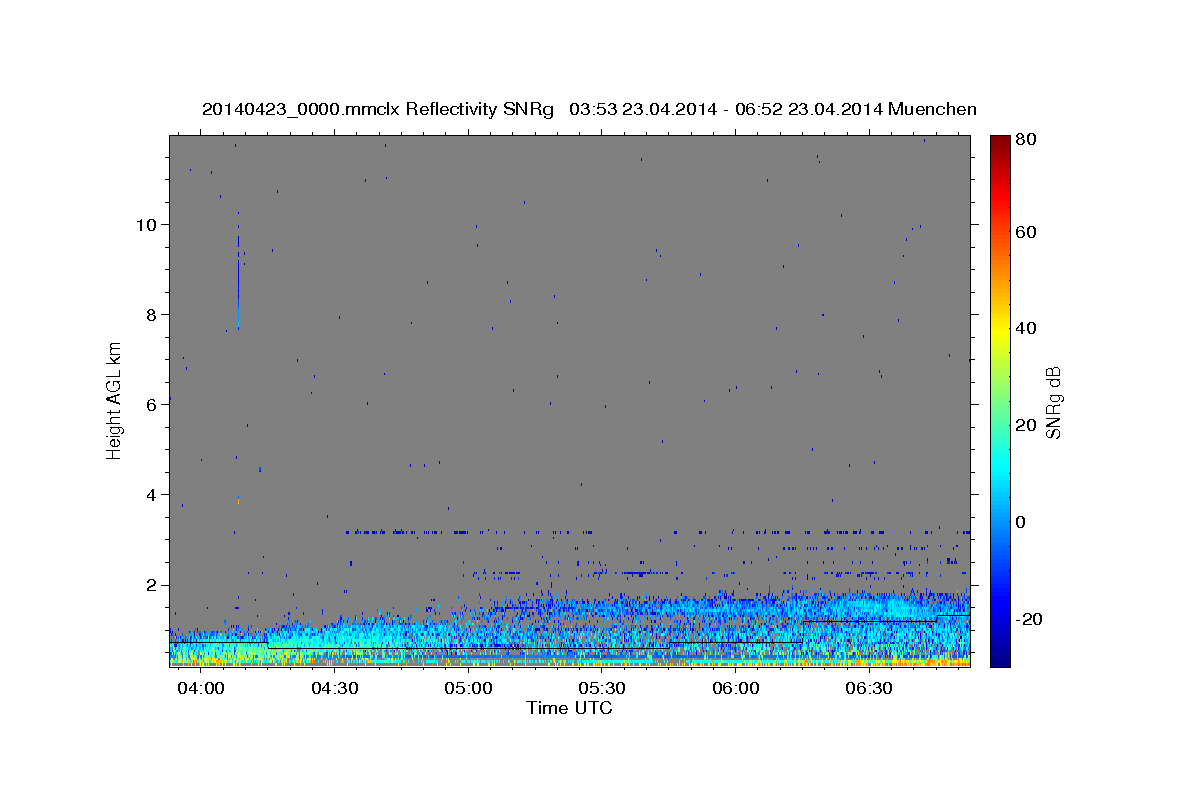This screenshot has width=1200, height=800.
Task: Click the colorbar value 60
Action: tap(1025, 232)
